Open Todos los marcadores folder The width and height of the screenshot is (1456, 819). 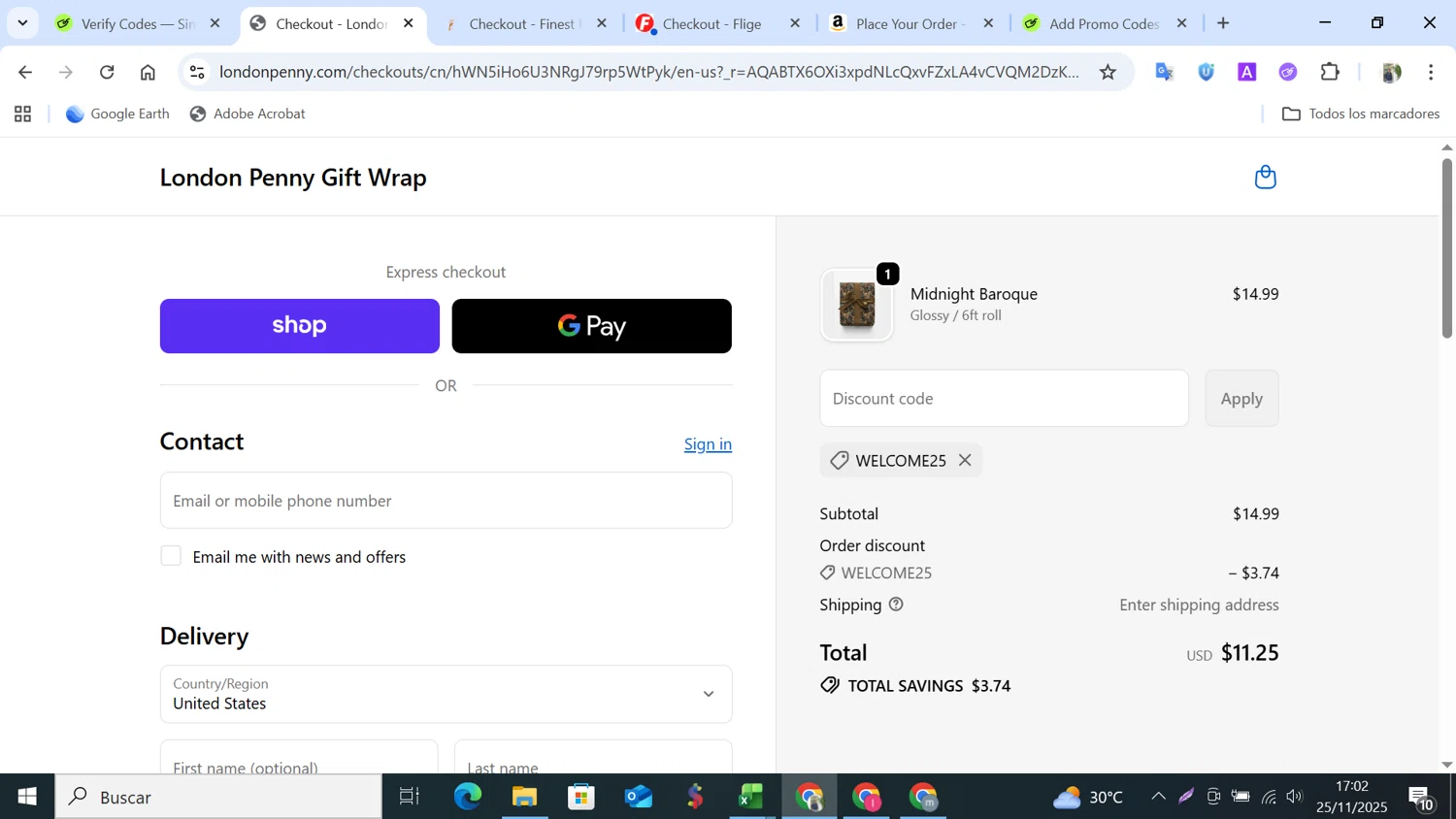1361,114
